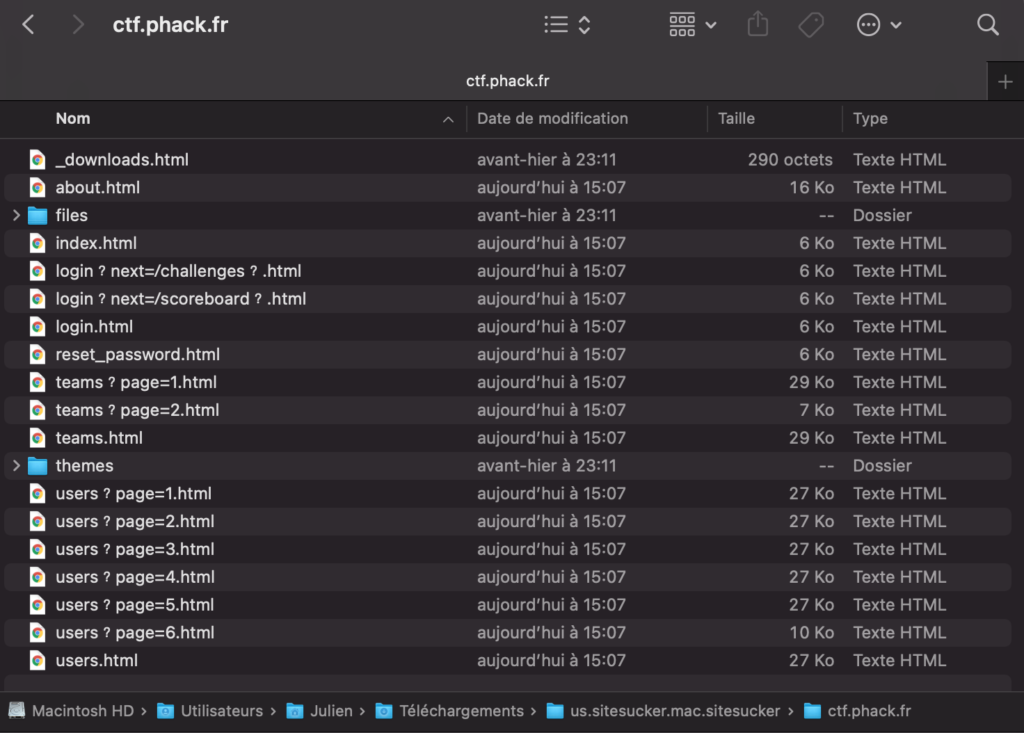1024x733 pixels.
Task: Click Utilisateurs in path bar
Action: click(222, 711)
